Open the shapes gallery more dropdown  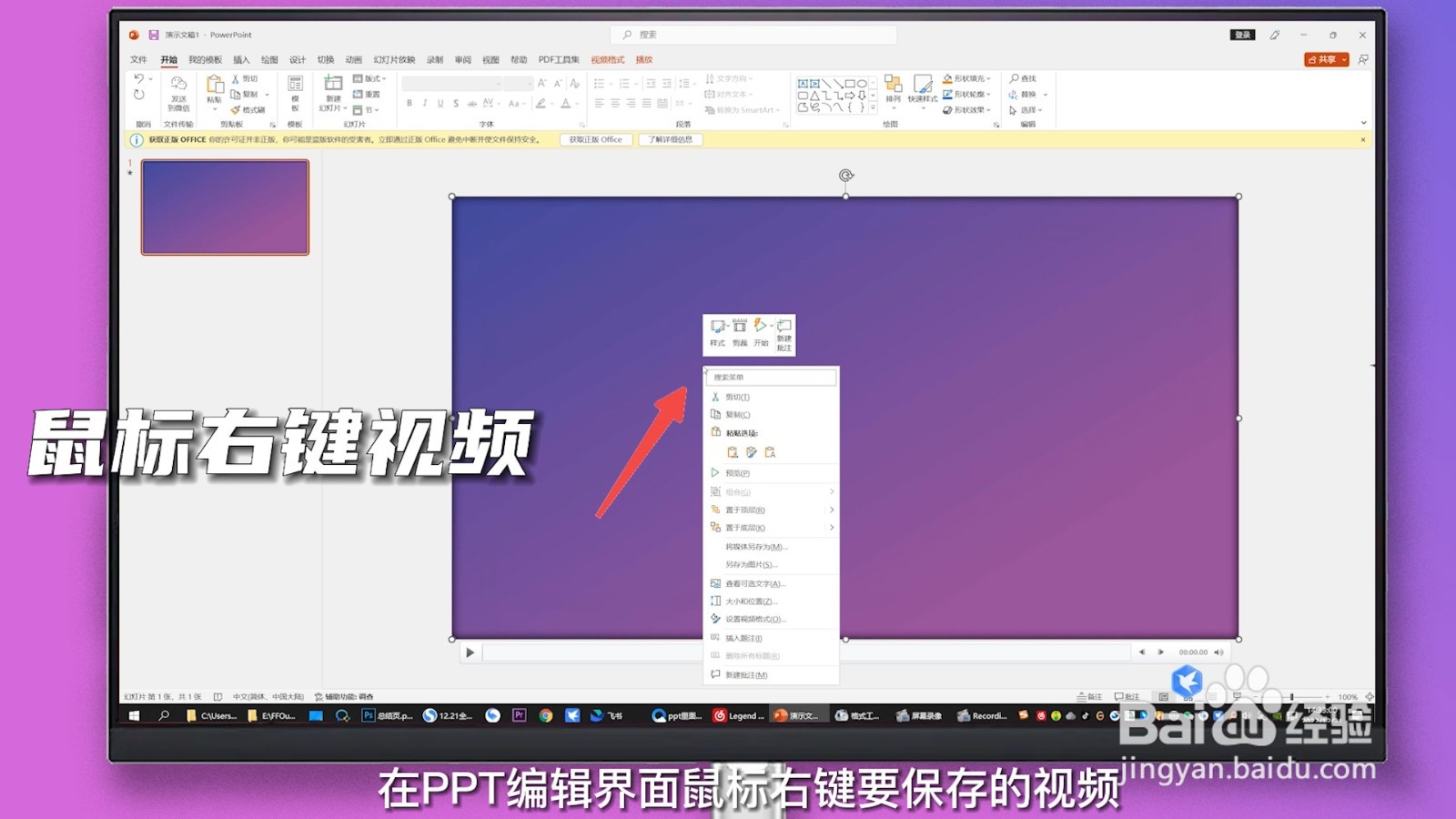(x=873, y=107)
